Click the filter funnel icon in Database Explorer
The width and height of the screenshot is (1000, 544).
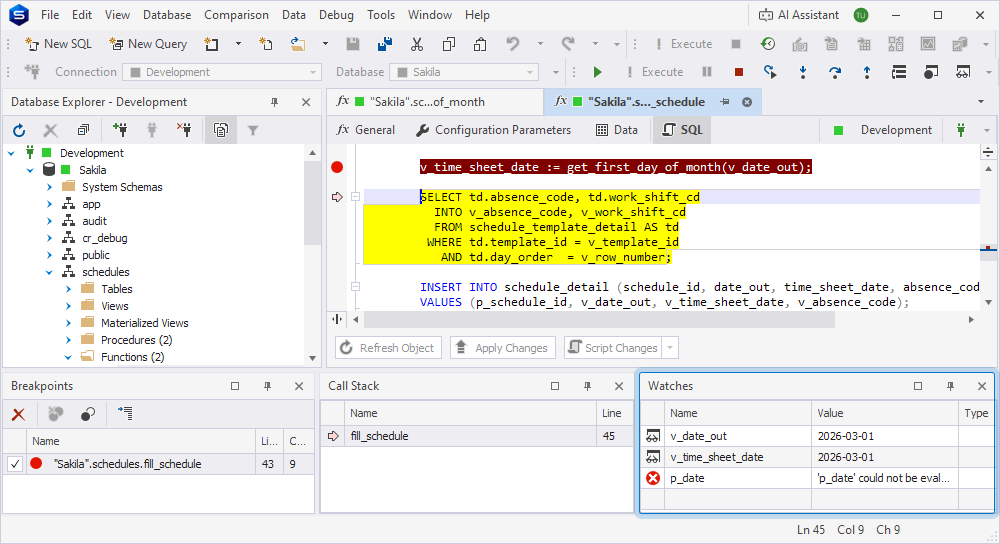[x=253, y=131]
